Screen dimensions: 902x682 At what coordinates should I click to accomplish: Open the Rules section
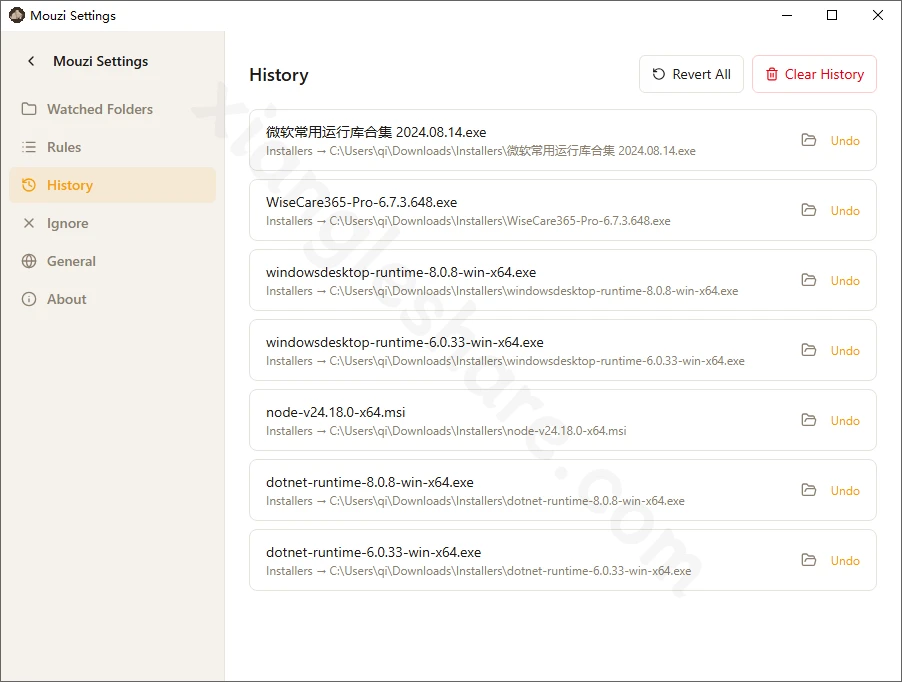click(113, 147)
